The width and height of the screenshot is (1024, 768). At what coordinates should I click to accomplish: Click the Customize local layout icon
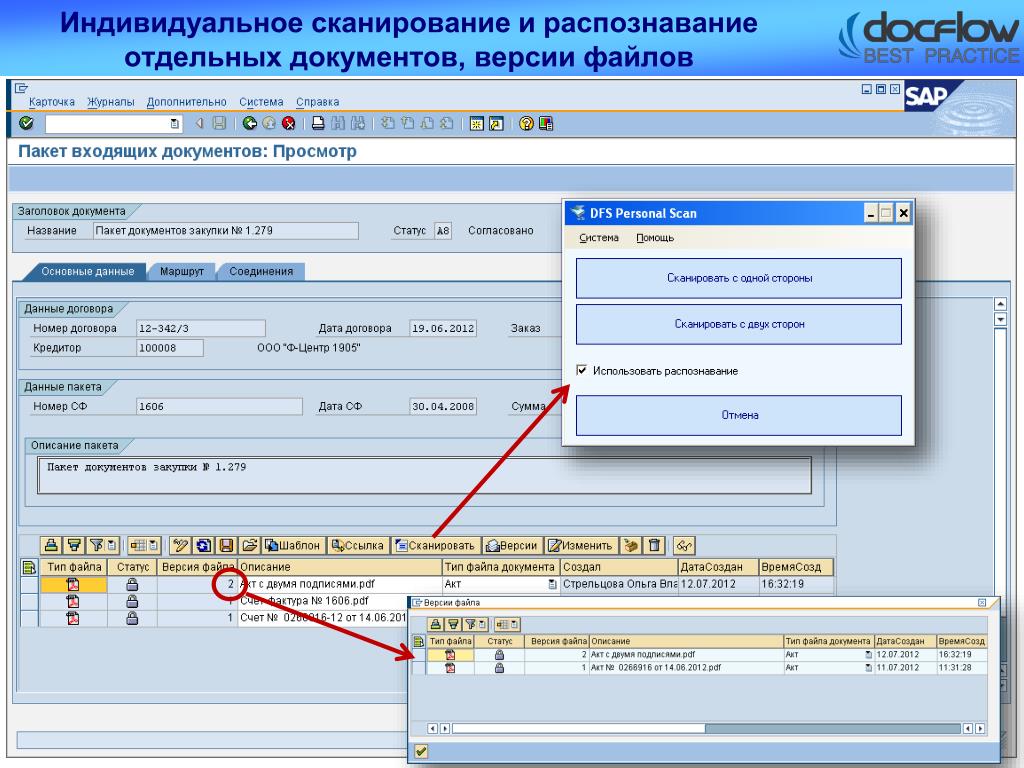pos(546,123)
